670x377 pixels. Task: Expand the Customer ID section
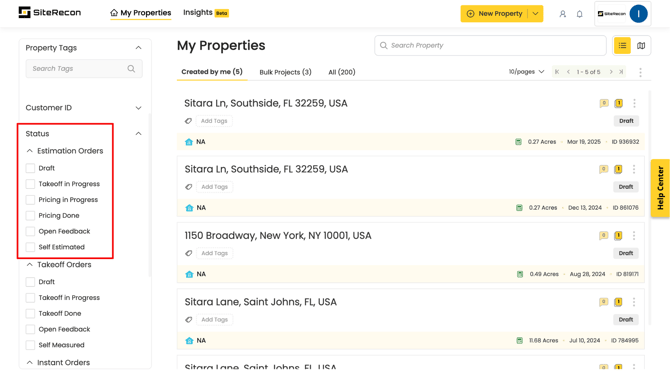[138, 108]
